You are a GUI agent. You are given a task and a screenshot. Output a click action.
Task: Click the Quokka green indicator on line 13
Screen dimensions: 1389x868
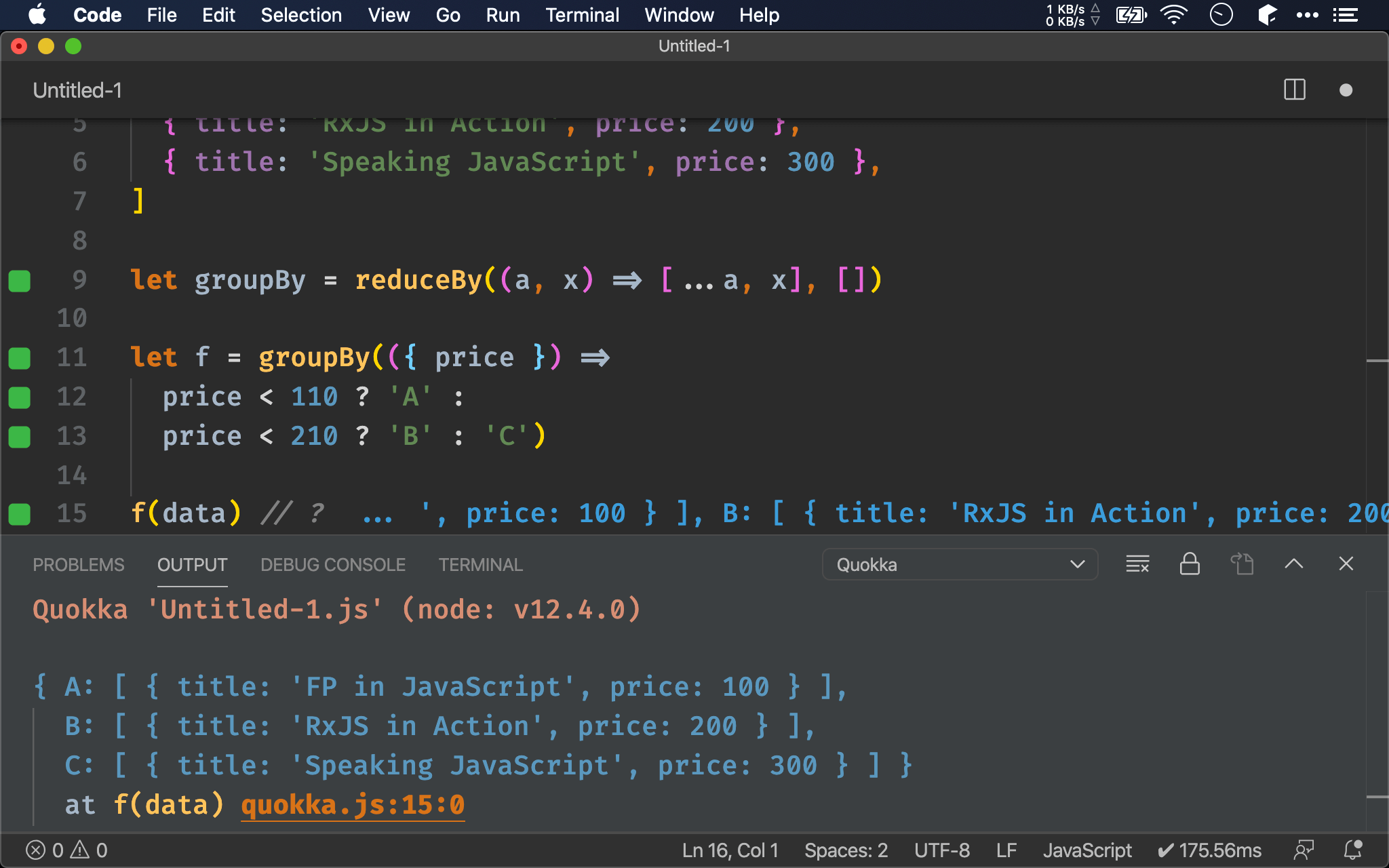[x=20, y=437]
